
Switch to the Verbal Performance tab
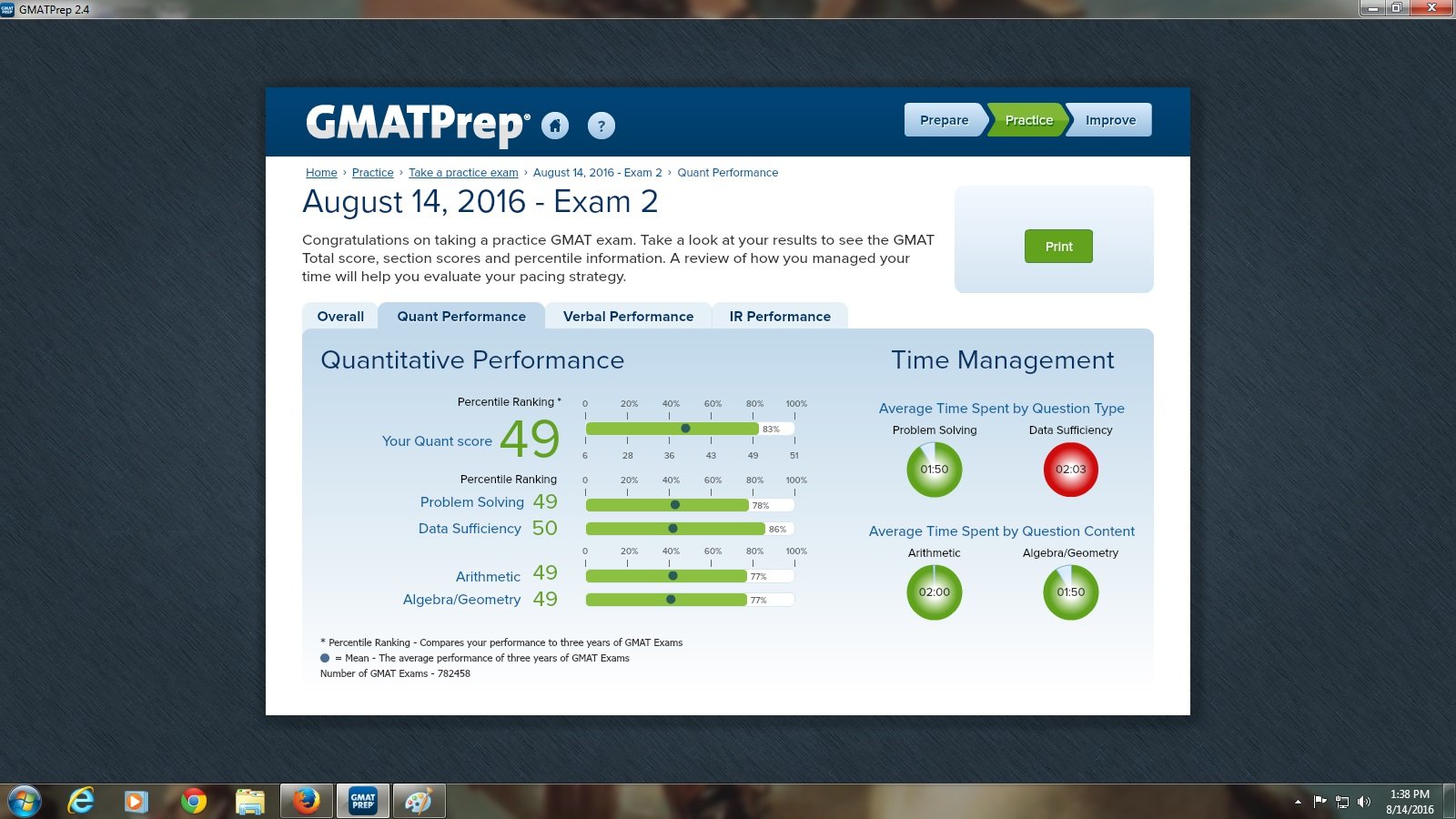(628, 316)
